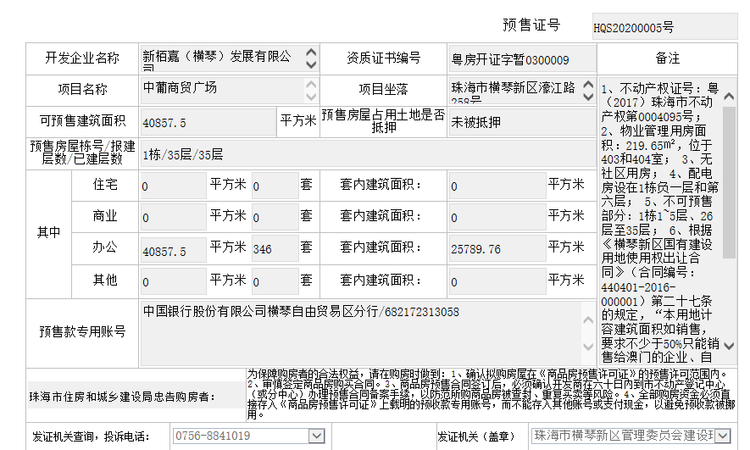Click the 住宅 row label
750x450 pixels.
click(x=105, y=184)
